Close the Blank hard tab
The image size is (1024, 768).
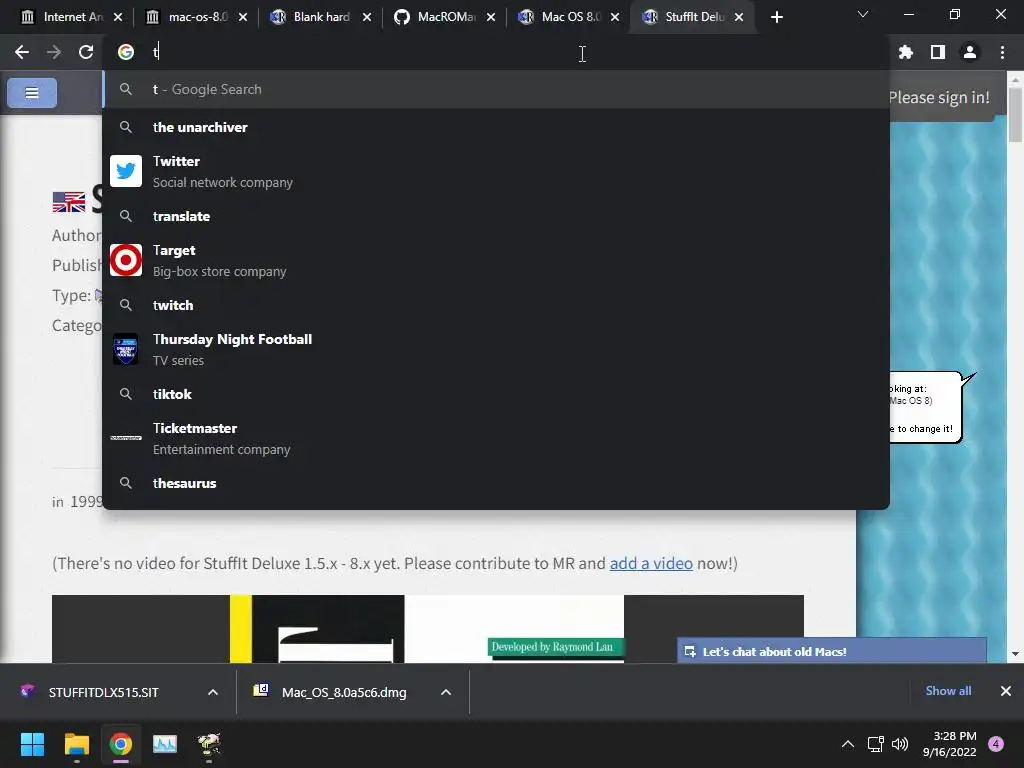point(367,17)
